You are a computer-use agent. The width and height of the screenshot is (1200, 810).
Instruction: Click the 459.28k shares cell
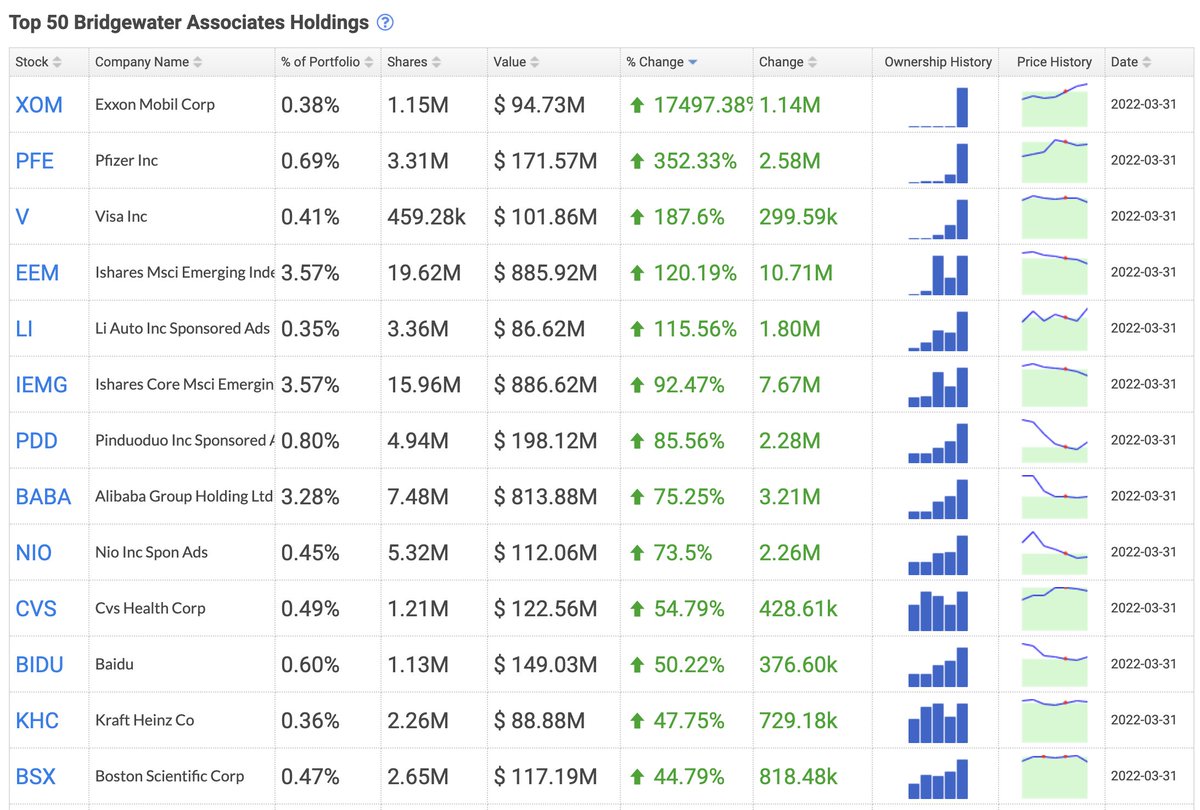point(426,217)
